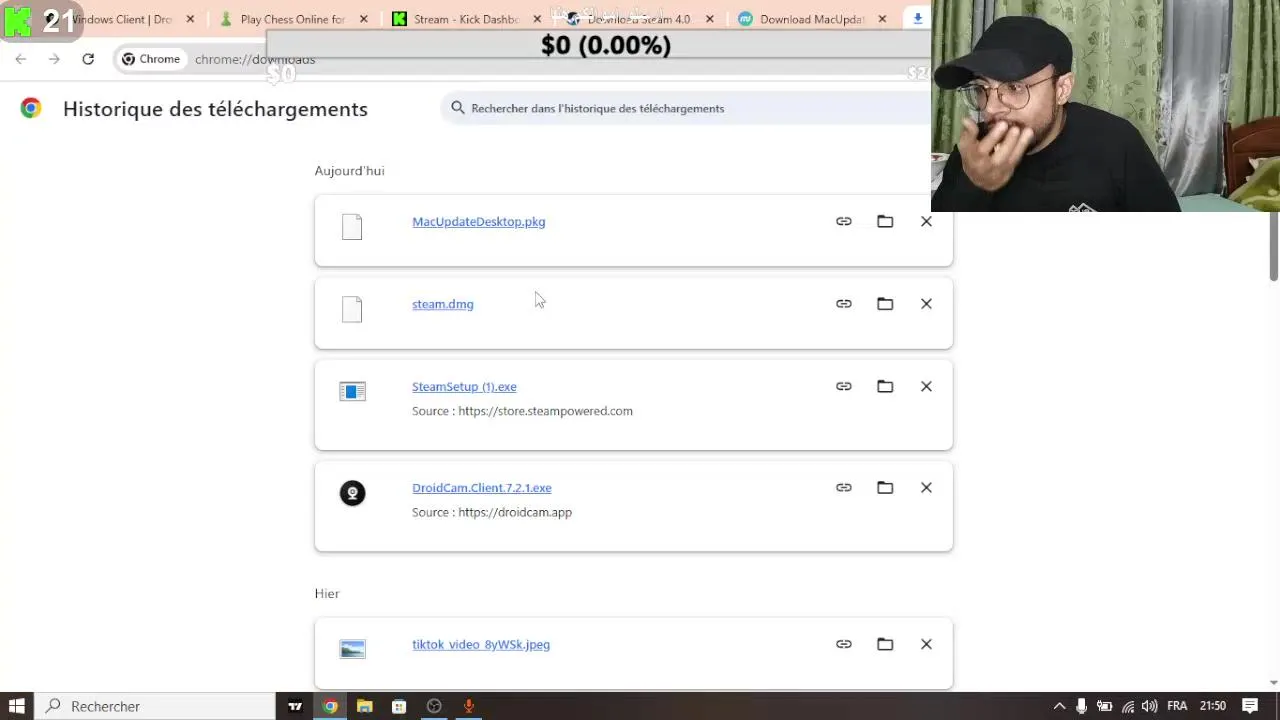Remove steam.dmg from download list
Viewport: 1280px width, 720px height.
tap(926, 304)
